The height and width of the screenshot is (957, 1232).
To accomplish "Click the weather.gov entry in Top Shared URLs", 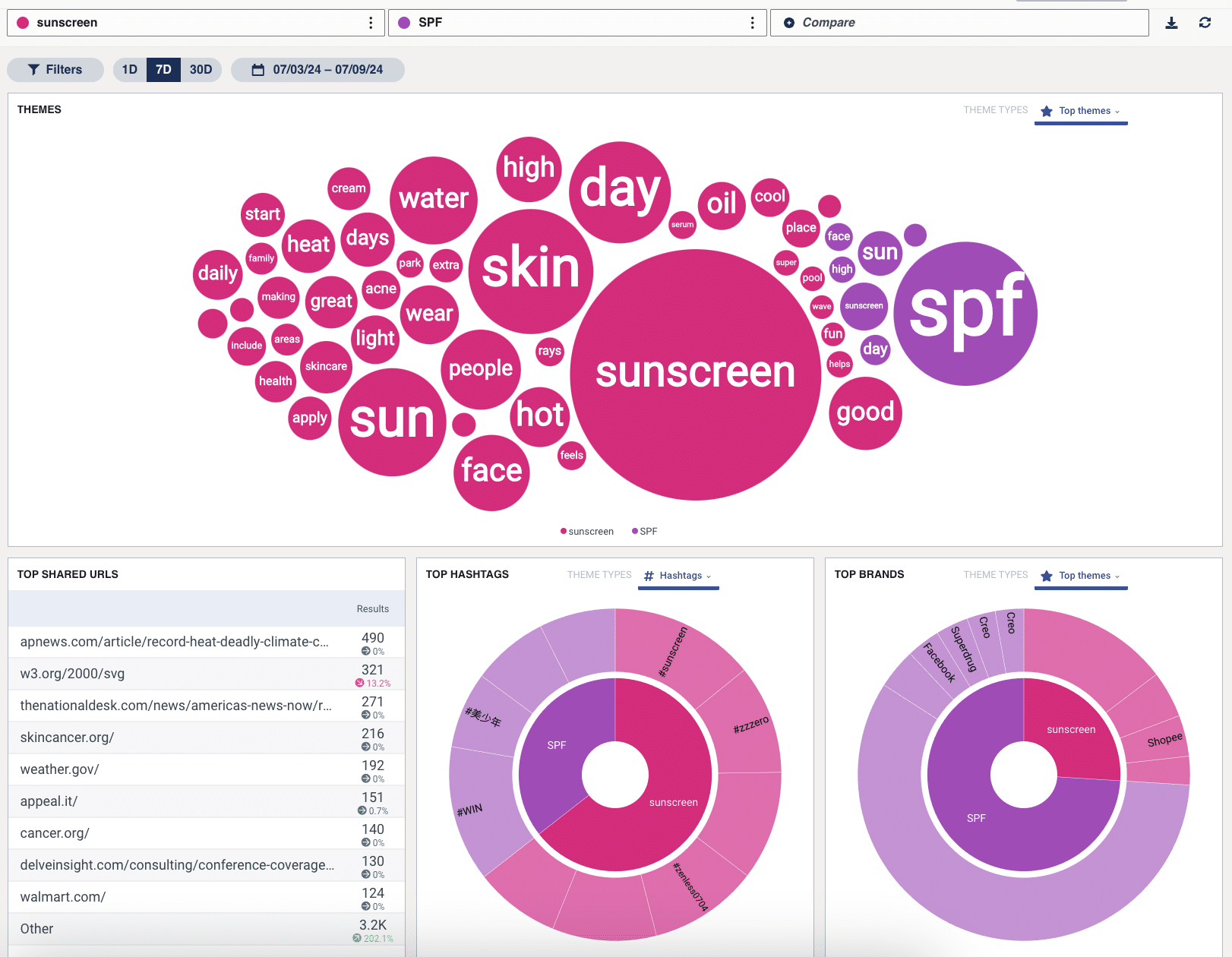I will [58, 769].
